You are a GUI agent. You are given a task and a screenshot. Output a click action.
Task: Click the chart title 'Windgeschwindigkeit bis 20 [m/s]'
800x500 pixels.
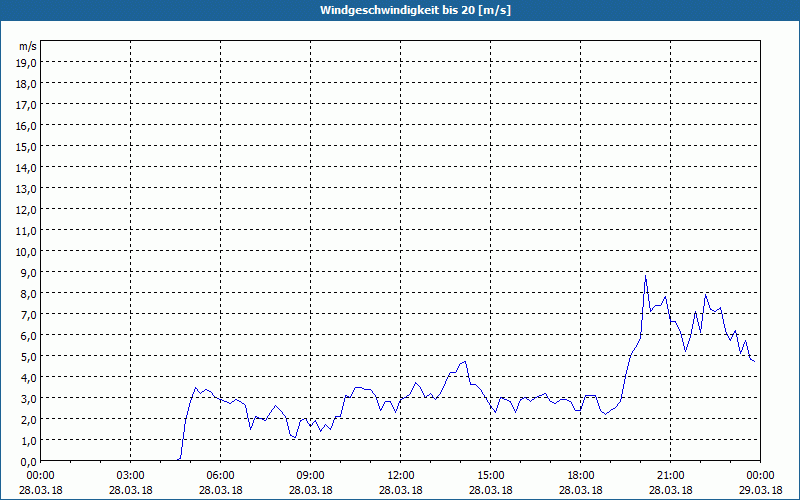click(415, 10)
